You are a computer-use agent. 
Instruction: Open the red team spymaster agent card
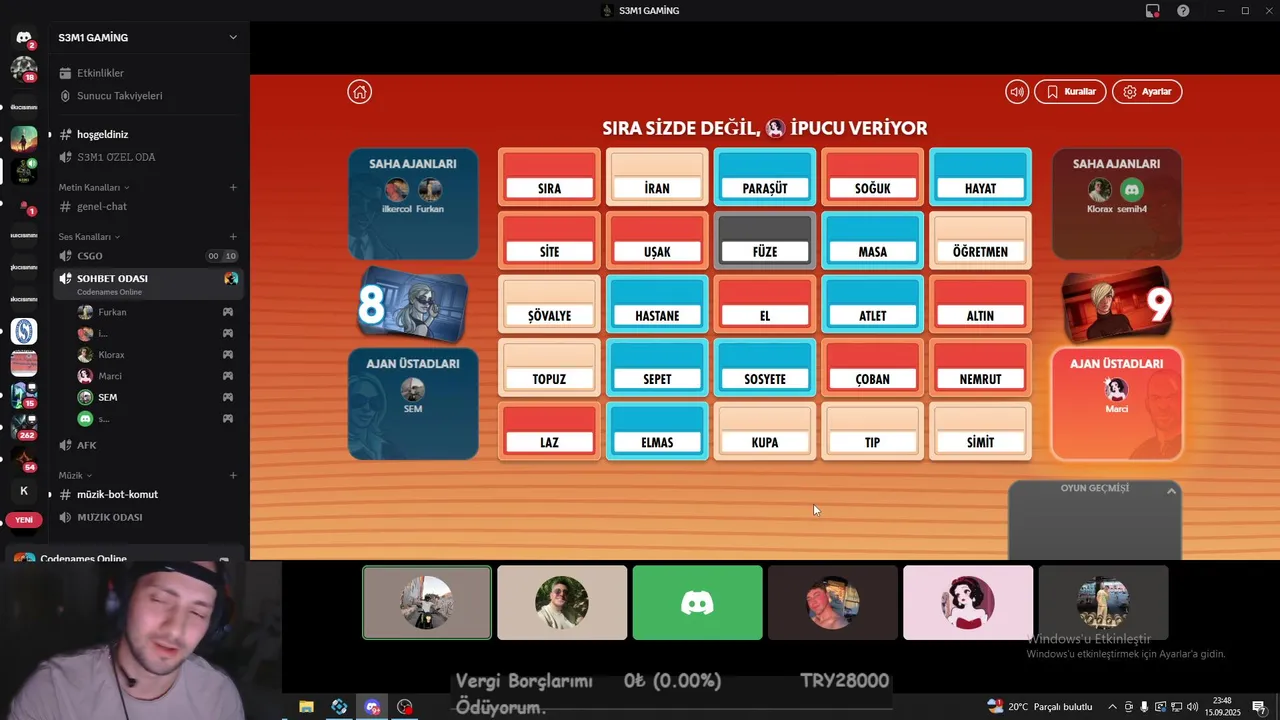click(x=1117, y=305)
